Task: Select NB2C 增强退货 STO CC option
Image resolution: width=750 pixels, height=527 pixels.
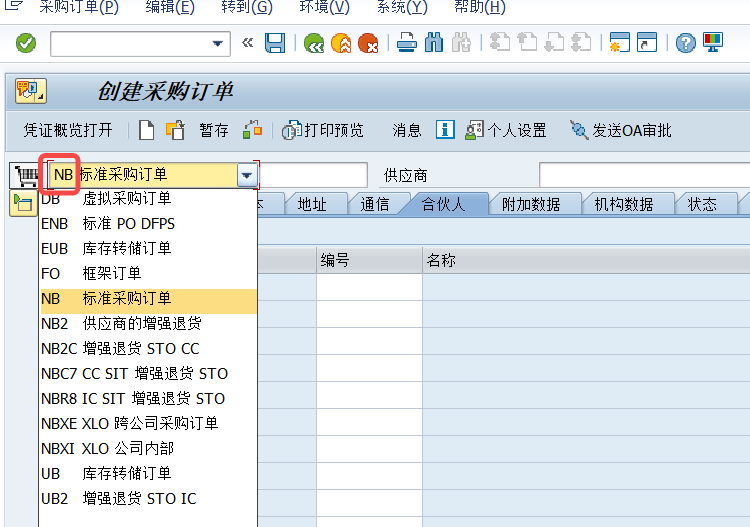Action: (x=148, y=349)
